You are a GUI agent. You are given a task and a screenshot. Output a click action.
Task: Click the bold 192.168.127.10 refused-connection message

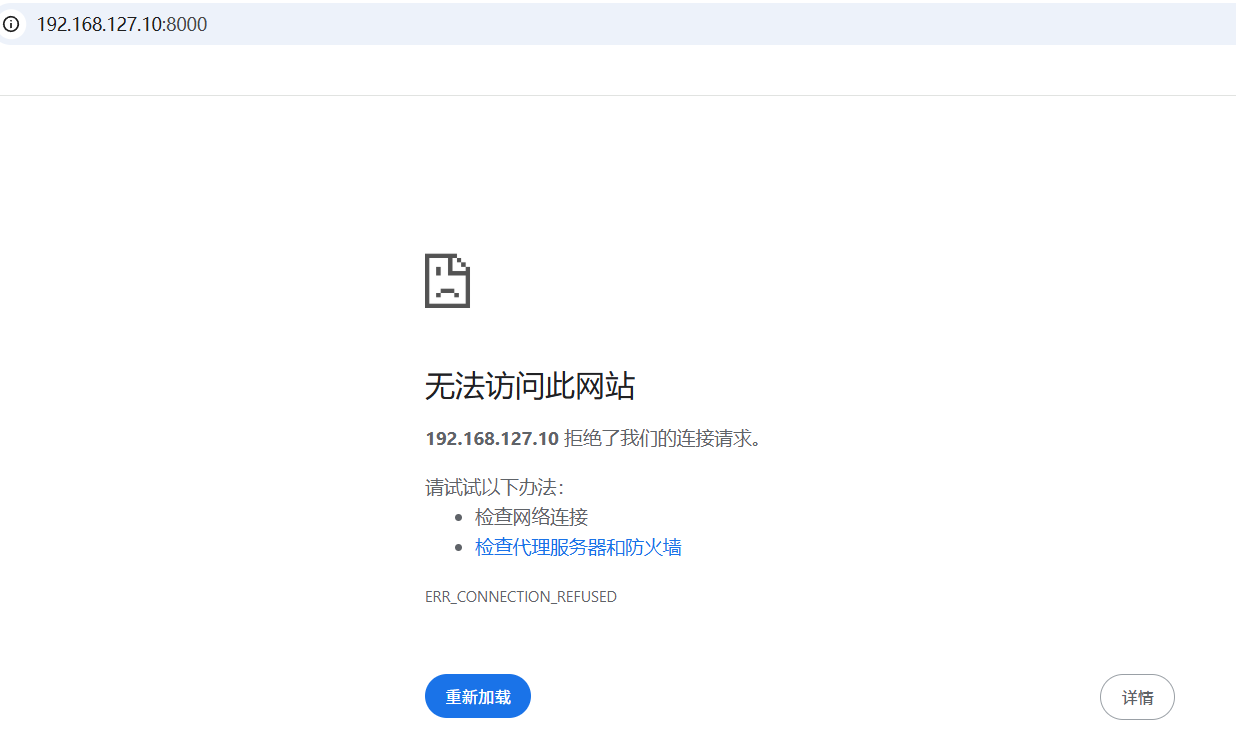pyautogui.click(x=593, y=438)
